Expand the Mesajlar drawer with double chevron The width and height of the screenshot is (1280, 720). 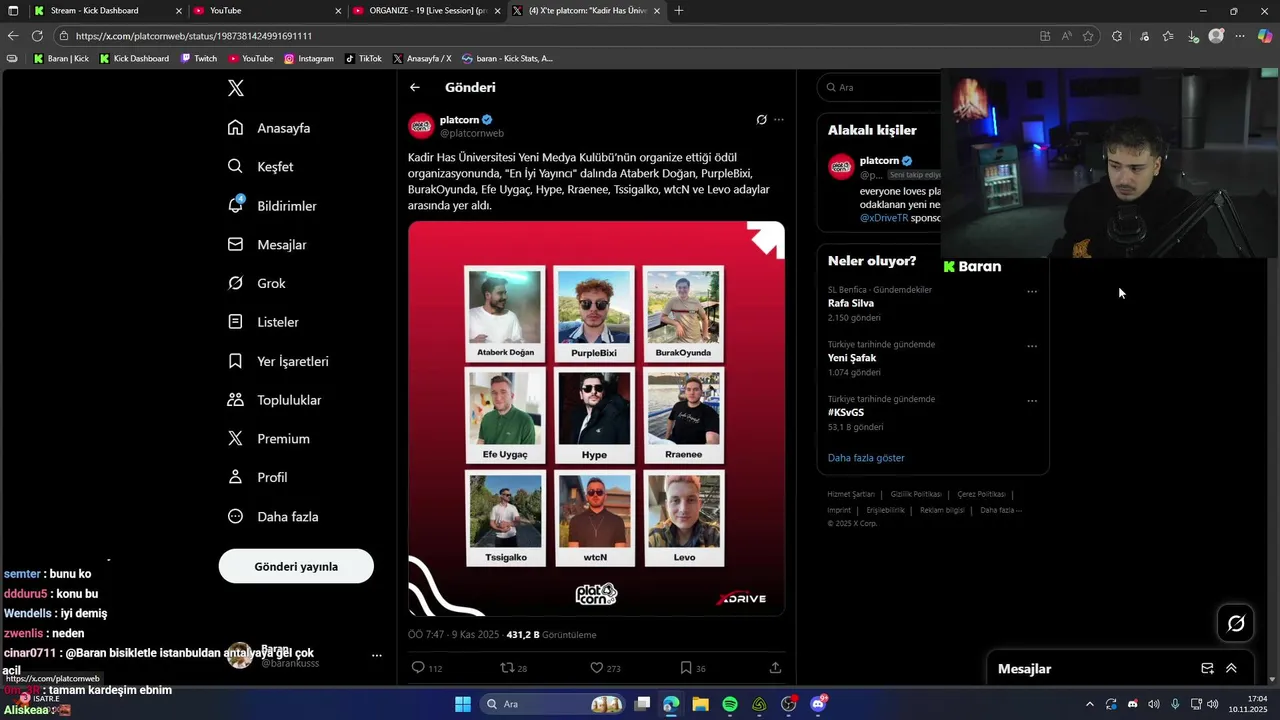(x=1231, y=669)
